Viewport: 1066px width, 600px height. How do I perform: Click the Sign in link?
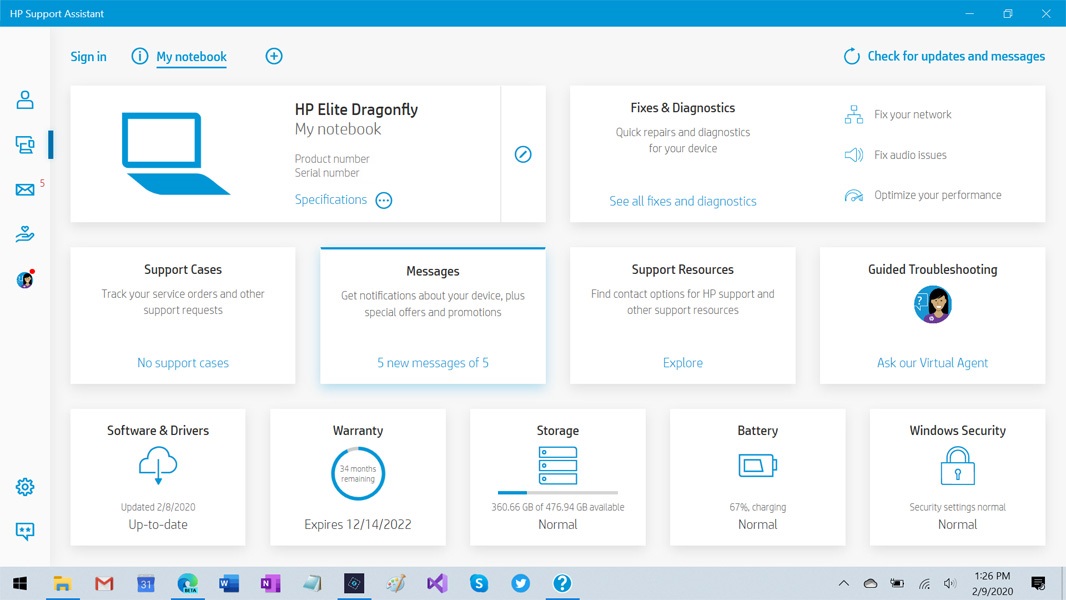click(88, 57)
